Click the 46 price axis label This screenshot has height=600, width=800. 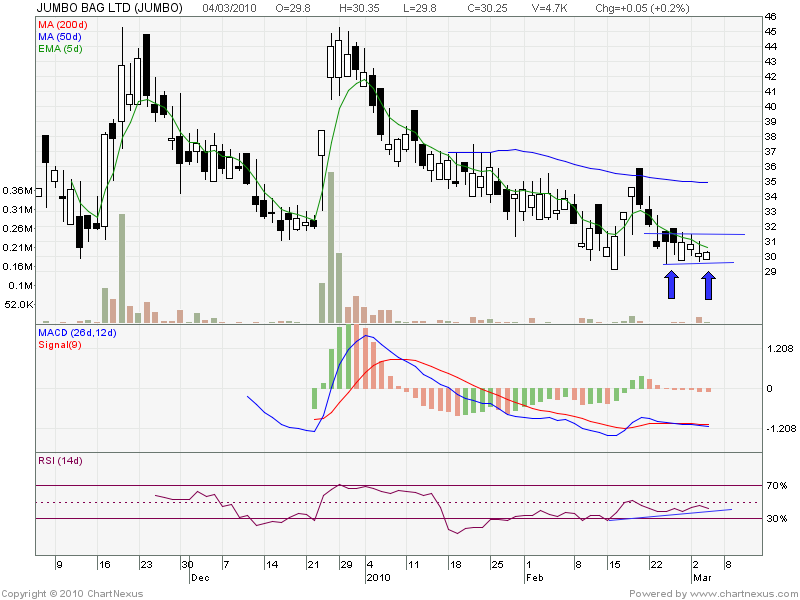[x=770, y=17]
